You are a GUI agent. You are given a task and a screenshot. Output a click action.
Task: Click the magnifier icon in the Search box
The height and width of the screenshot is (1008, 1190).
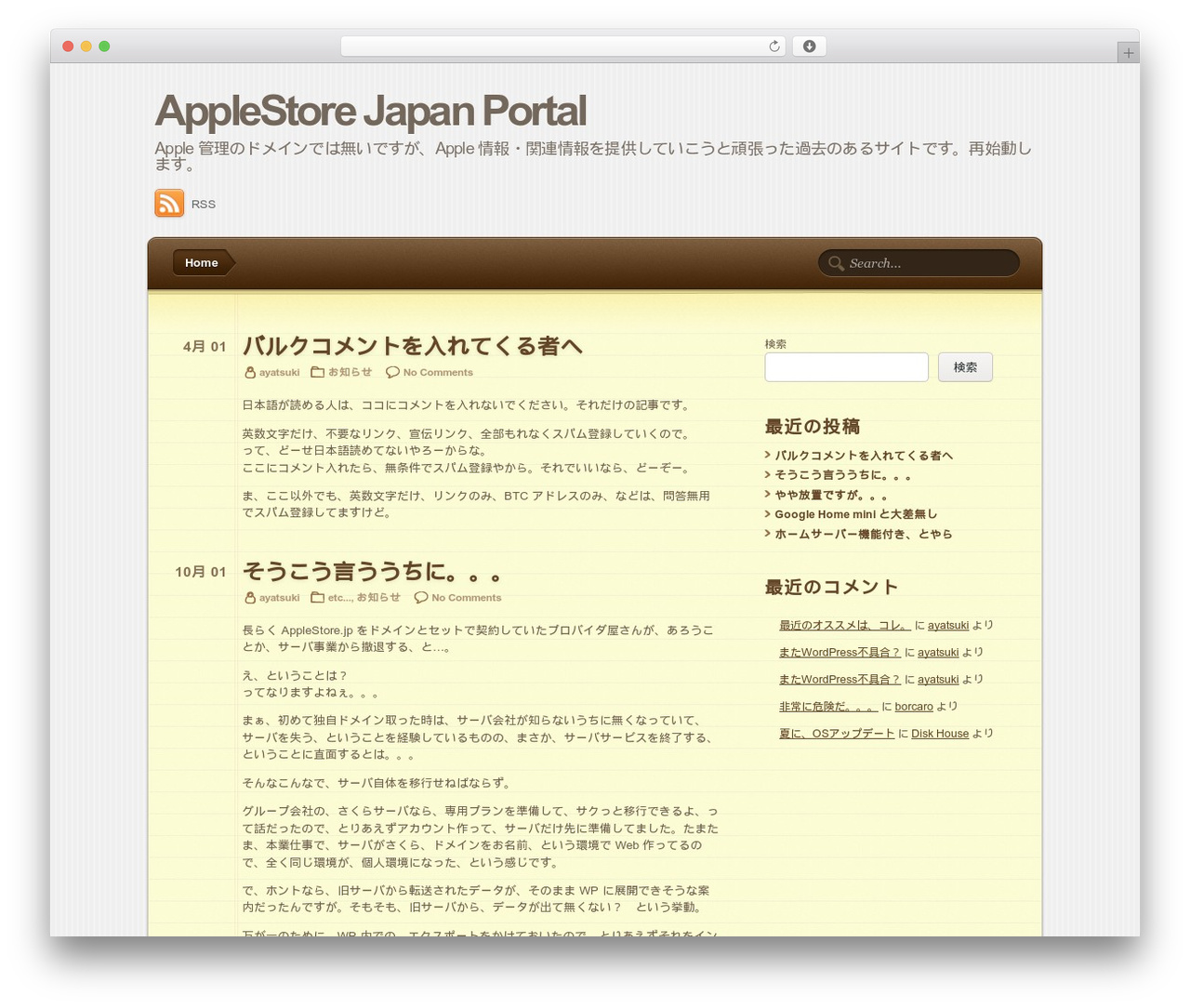pos(836,263)
